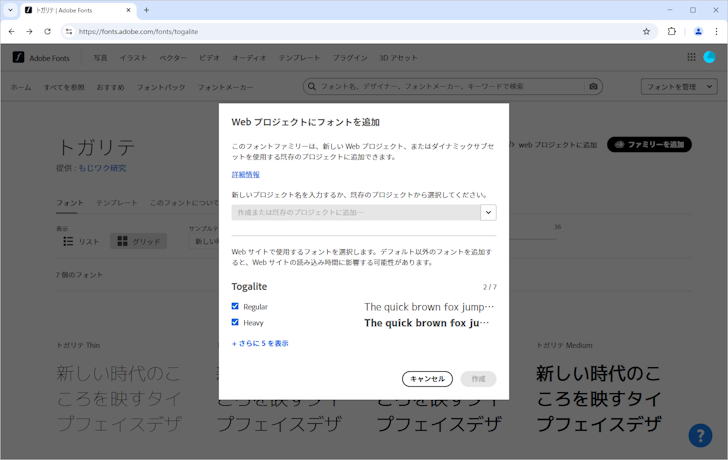
Task: Reload the page in browser
Action: pos(47,31)
